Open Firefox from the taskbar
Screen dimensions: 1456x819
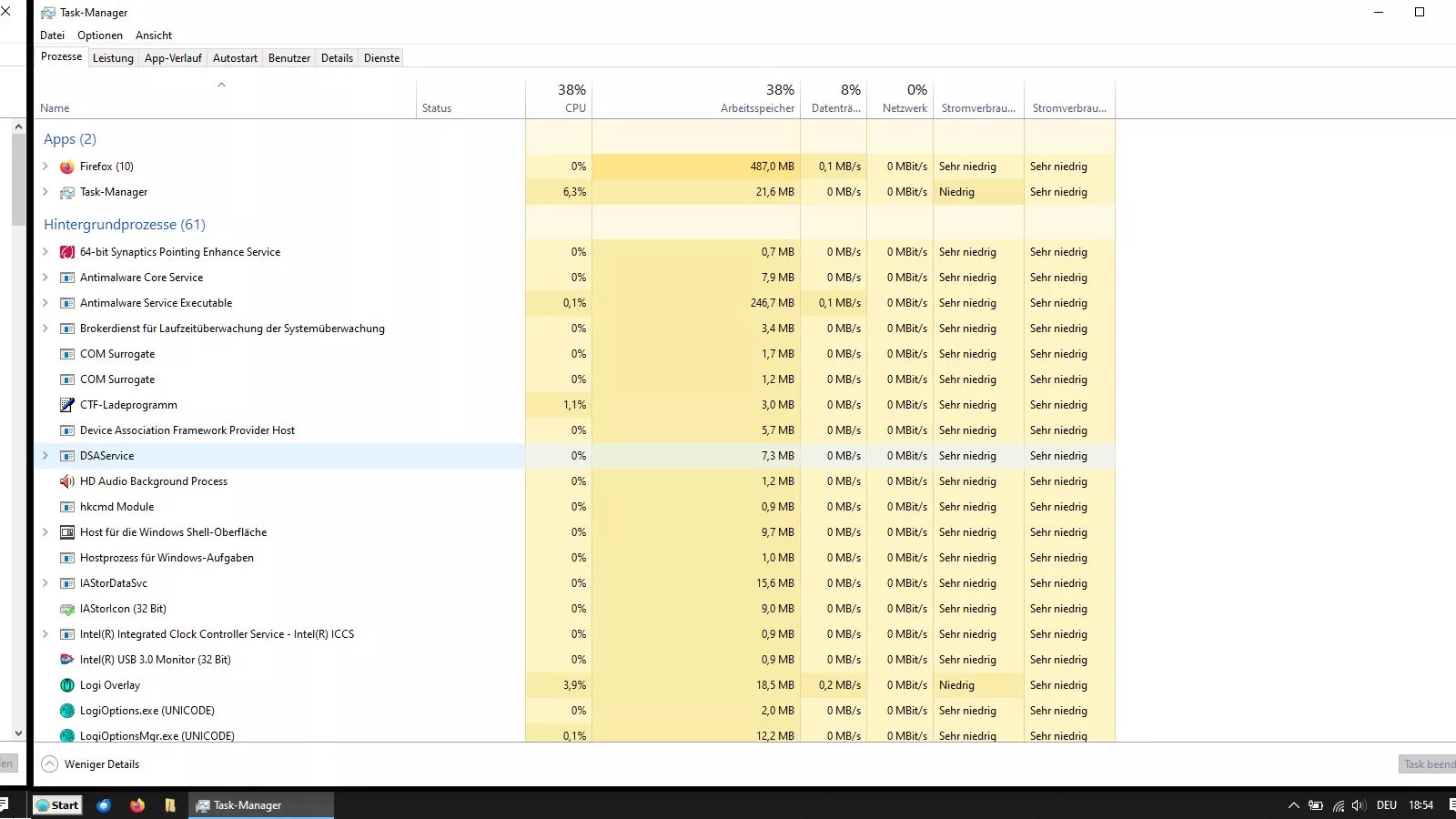pos(137,805)
